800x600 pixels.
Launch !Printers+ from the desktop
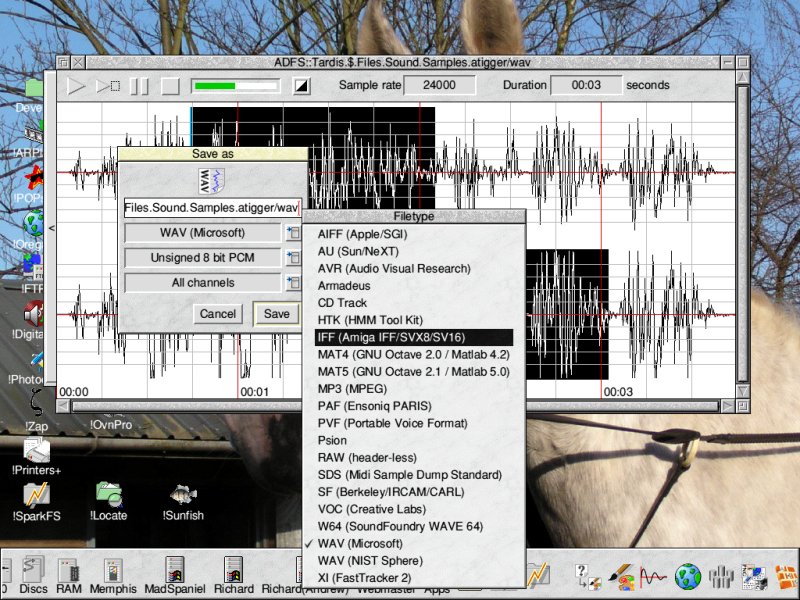coord(36,457)
